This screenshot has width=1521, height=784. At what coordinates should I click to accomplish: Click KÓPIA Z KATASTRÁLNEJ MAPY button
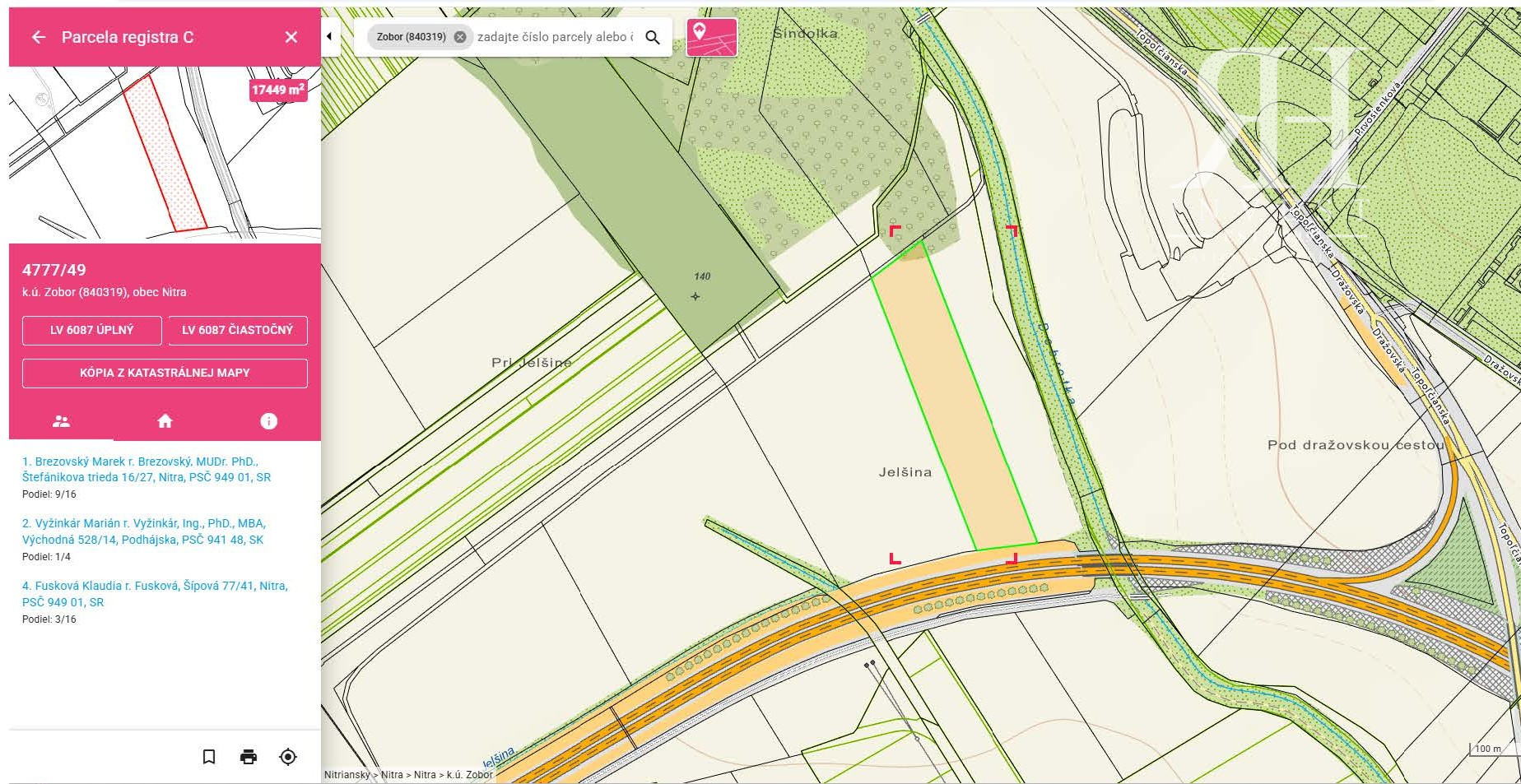pyautogui.click(x=165, y=373)
